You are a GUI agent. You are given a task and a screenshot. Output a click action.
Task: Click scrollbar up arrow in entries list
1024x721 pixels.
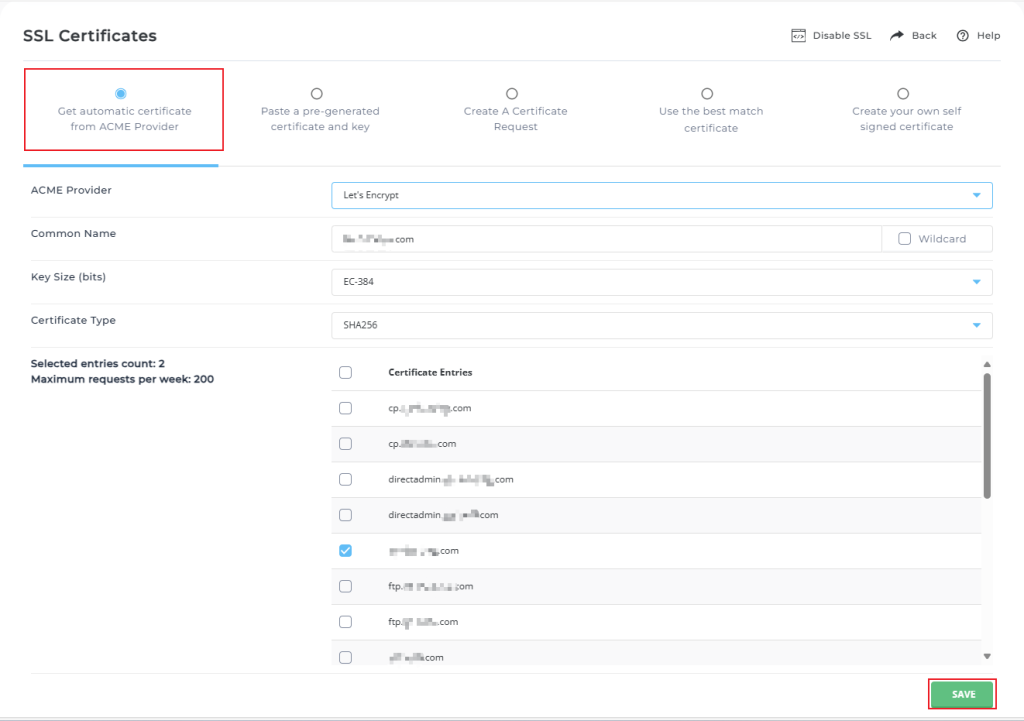pyautogui.click(x=987, y=365)
